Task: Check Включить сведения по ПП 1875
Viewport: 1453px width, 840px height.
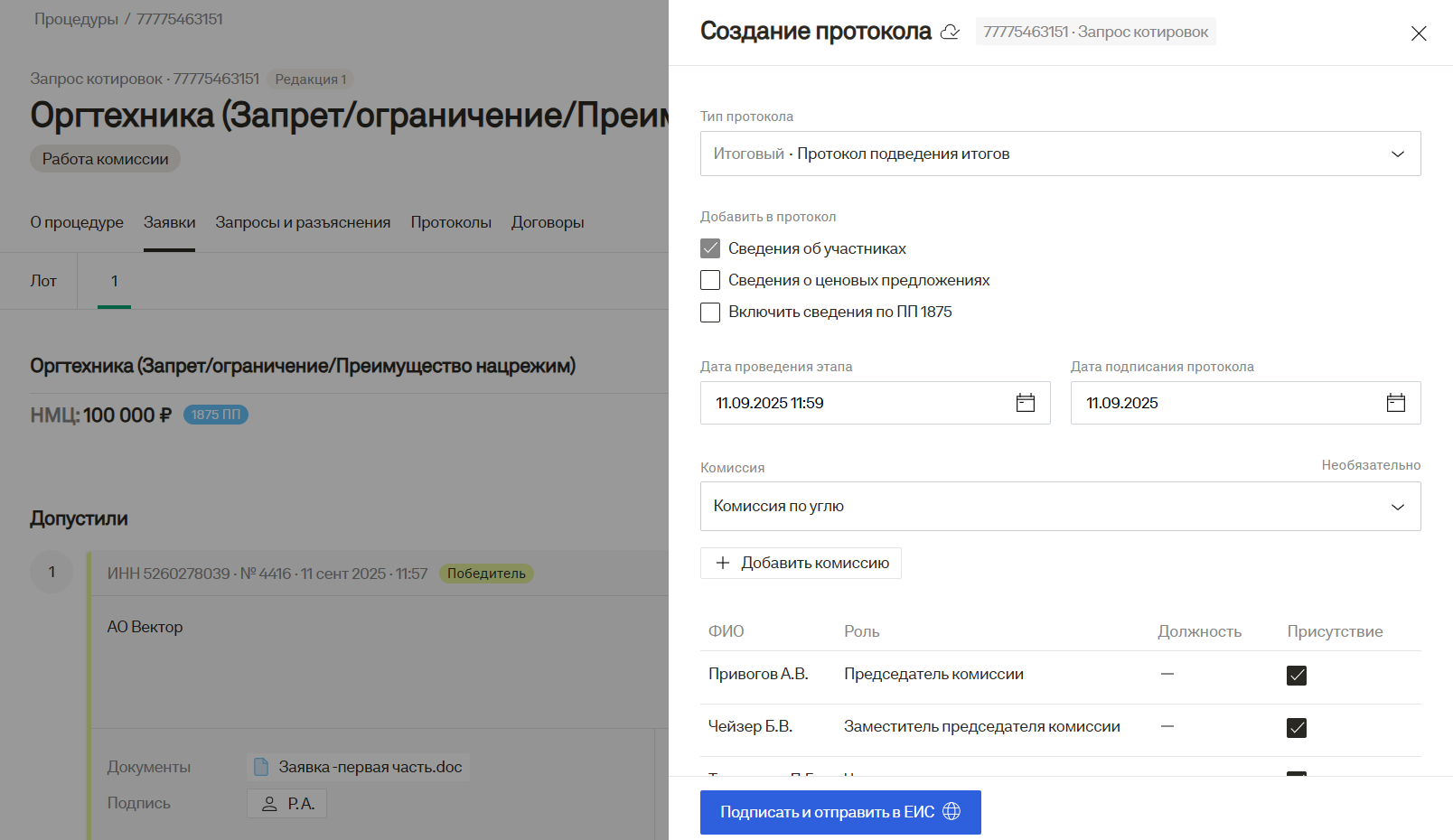Action: 710,313
